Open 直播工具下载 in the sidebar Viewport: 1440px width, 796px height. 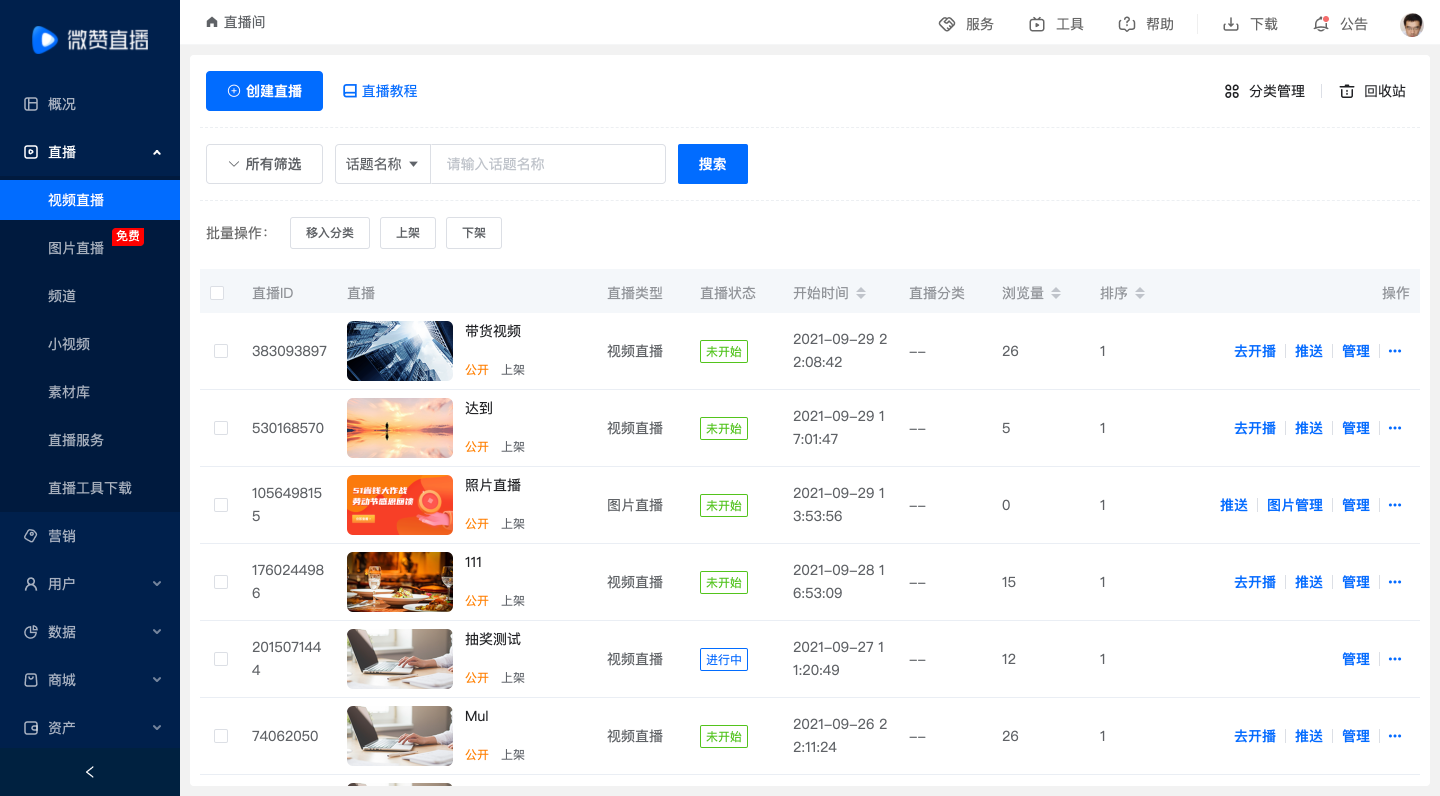(x=90, y=488)
